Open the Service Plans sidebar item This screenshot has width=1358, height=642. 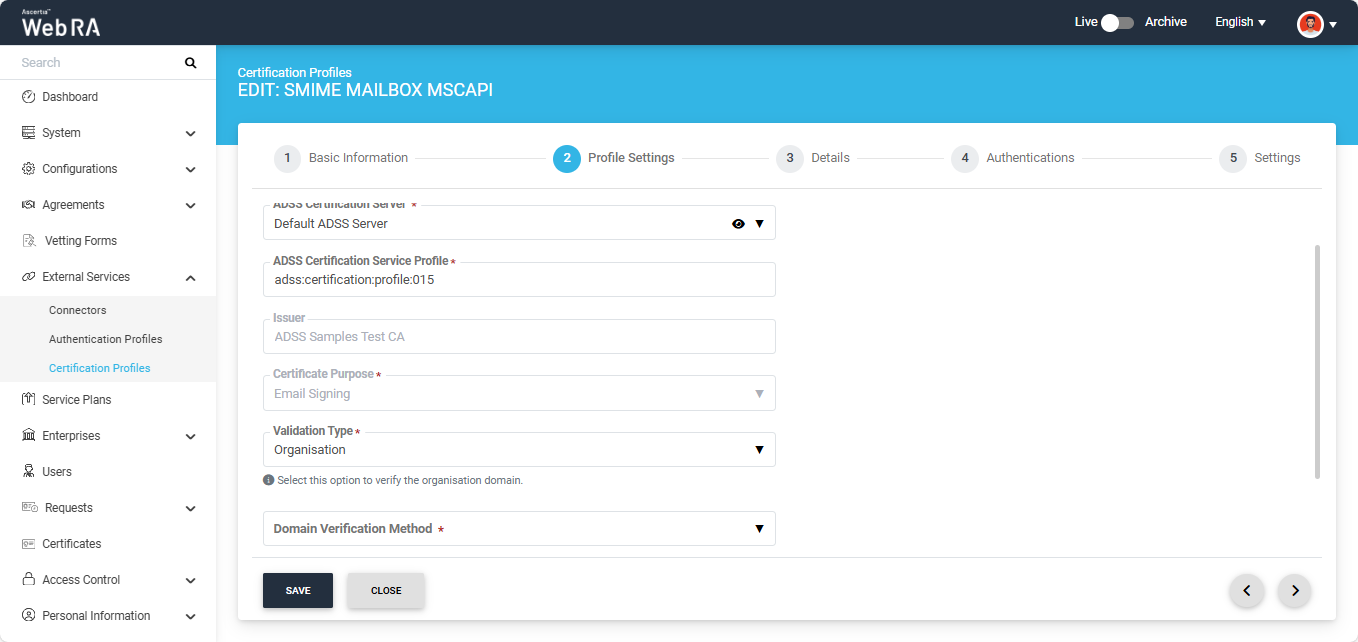point(76,400)
